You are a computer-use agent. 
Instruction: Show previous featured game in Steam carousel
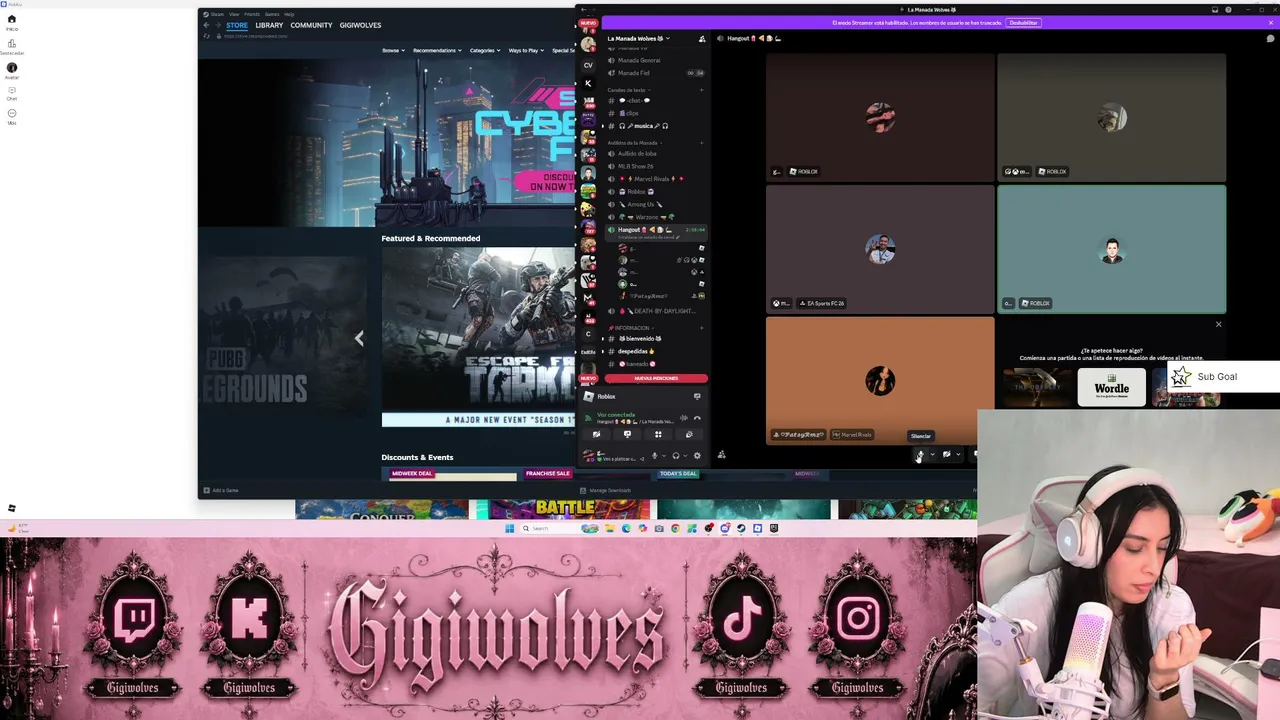click(x=359, y=338)
